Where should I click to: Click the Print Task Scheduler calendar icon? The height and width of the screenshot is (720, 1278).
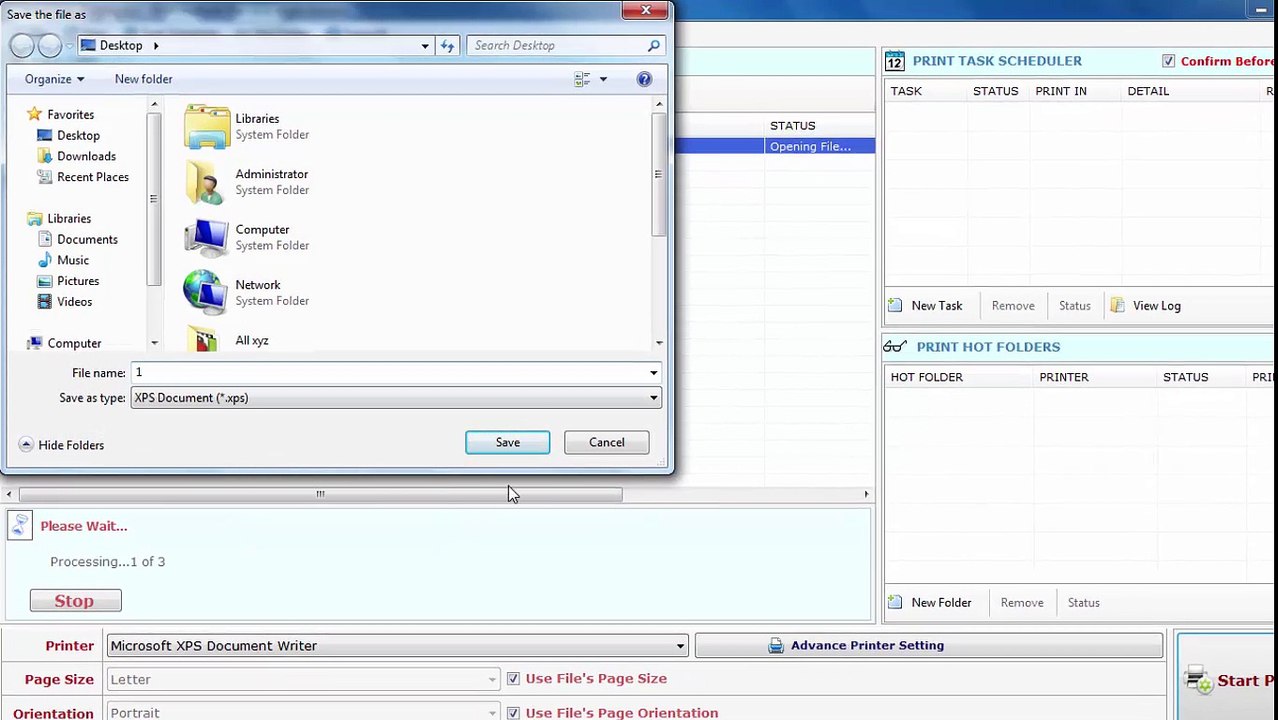tap(894, 61)
